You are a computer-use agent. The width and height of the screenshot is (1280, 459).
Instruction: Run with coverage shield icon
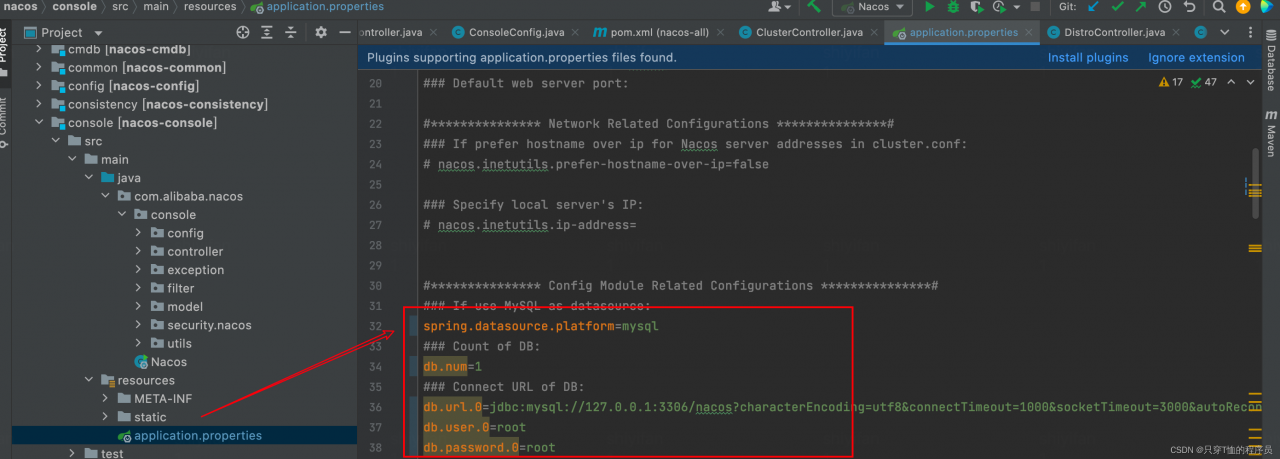pos(976,6)
